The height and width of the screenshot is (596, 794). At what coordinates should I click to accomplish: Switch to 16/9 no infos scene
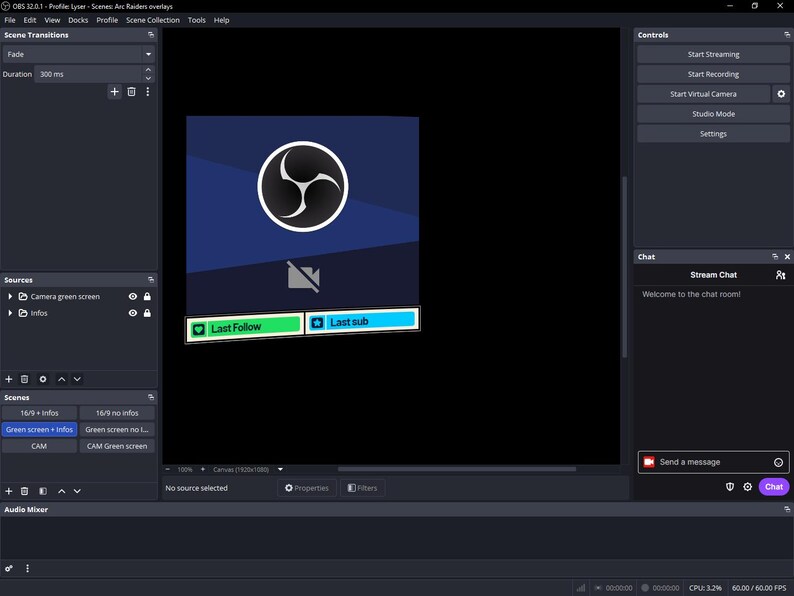tap(117, 413)
